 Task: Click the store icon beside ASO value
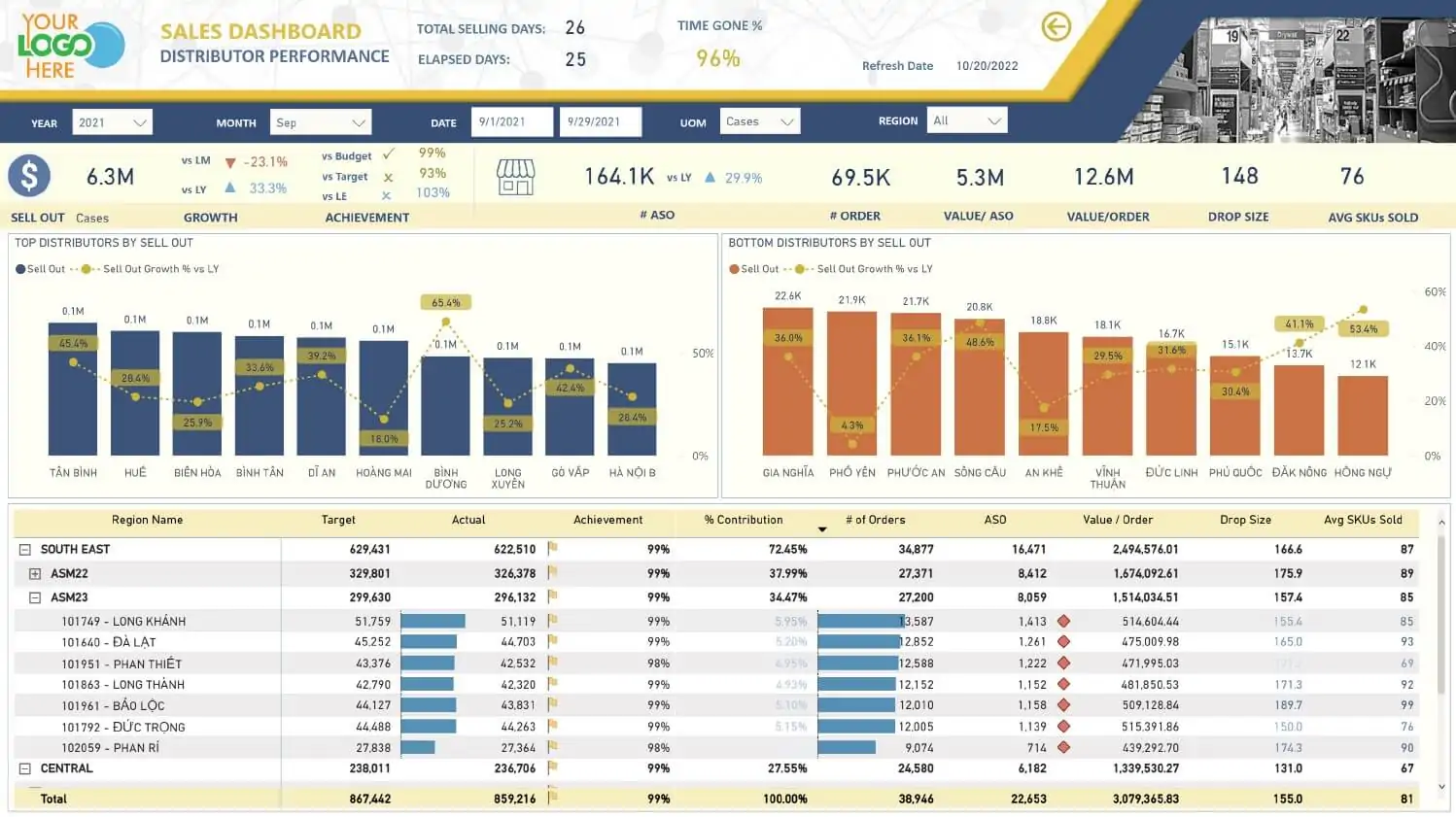516,177
